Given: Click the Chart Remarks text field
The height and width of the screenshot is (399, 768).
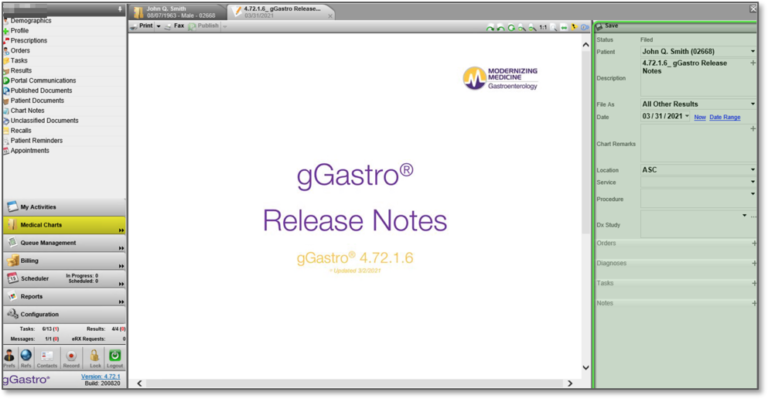Looking at the screenshot, I should tap(698, 143).
